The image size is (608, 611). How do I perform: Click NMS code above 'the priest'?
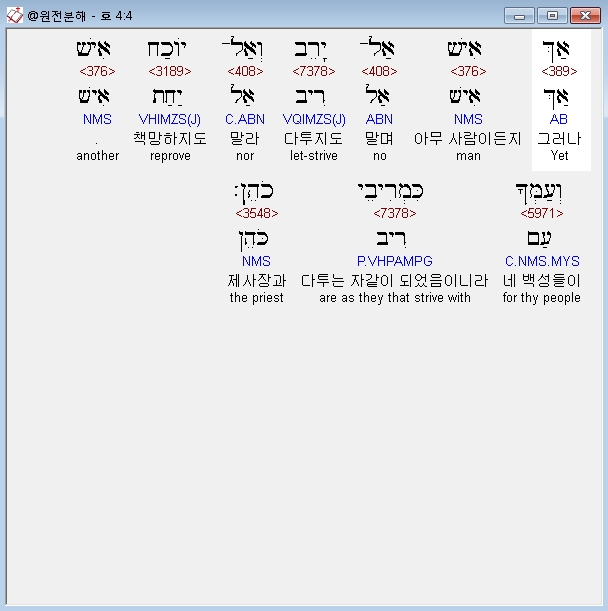click(256, 261)
